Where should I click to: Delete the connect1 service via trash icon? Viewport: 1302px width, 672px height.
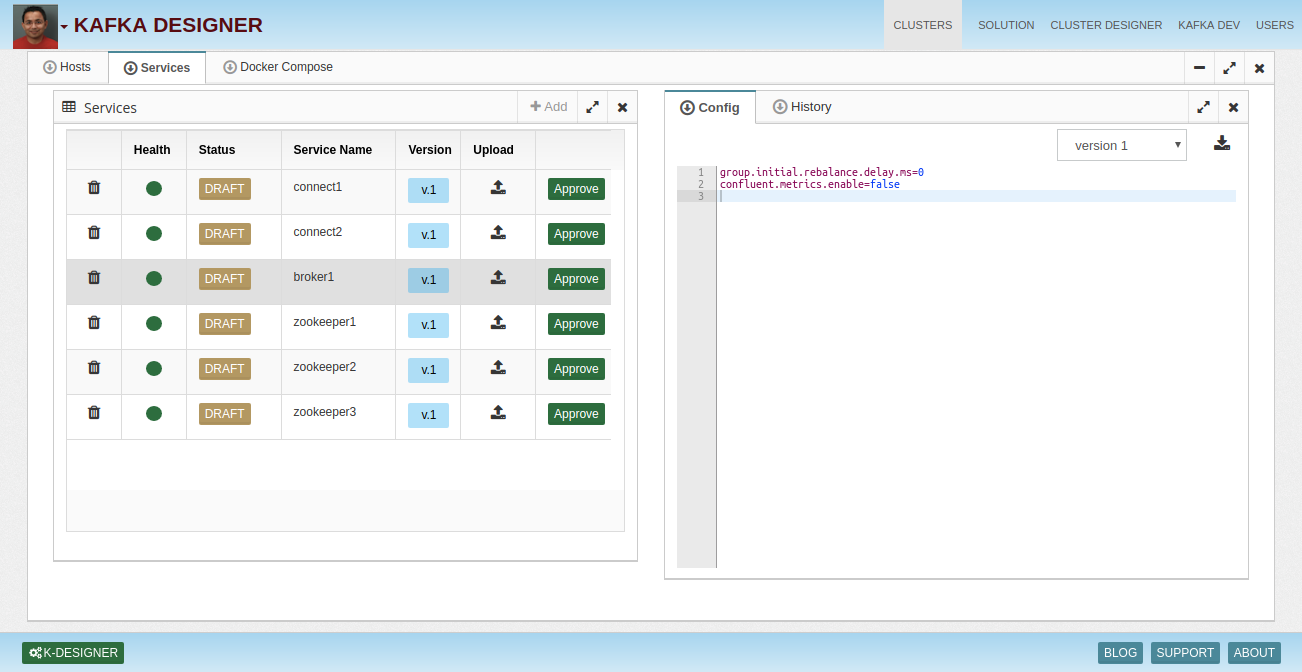pos(94,188)
